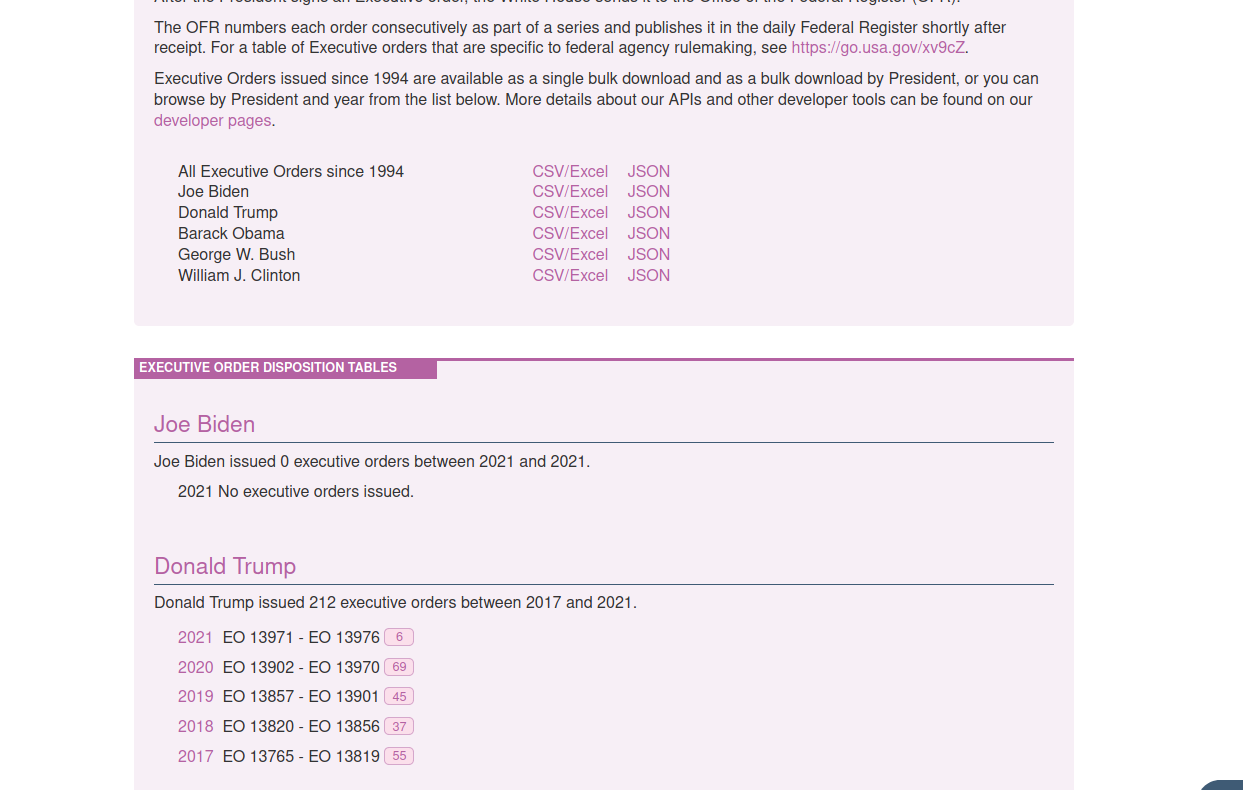The width and height of the screenshot is (1243, 790).
Task: Click 'EO 13971 - EO 13976' range text
Action: [x=301, y=638]
